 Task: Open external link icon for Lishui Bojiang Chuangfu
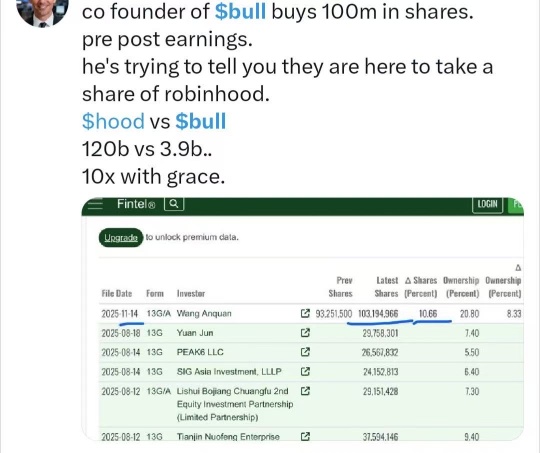coord(305,391)
